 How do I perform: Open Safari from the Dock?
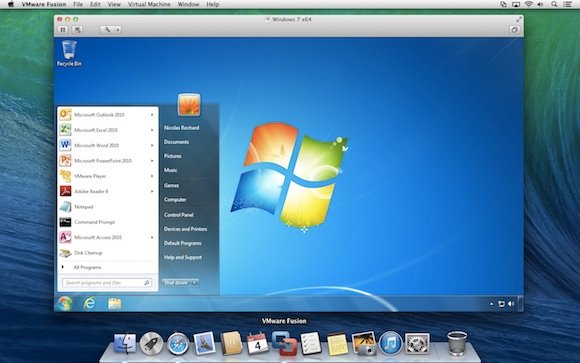[178, 344]
